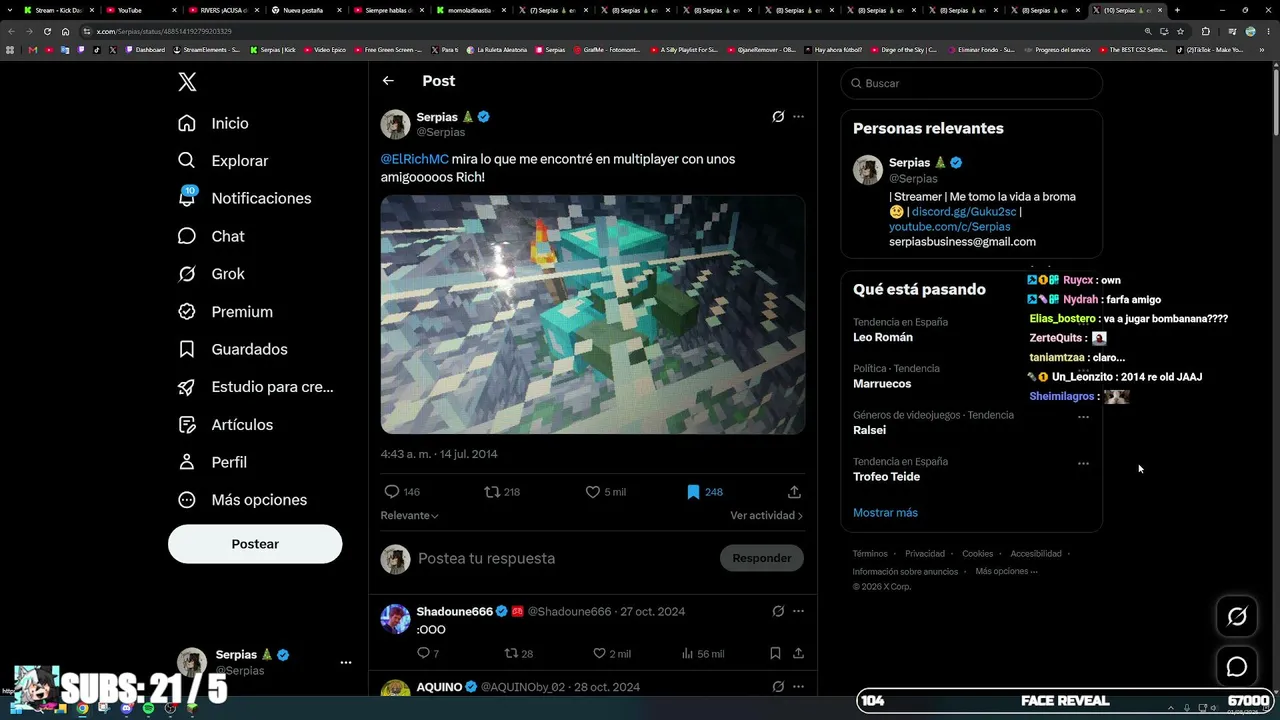Viewport: 1280px width, 720px height.
Task: Open a new browser tab
Action: click(x=1177, y=10)
